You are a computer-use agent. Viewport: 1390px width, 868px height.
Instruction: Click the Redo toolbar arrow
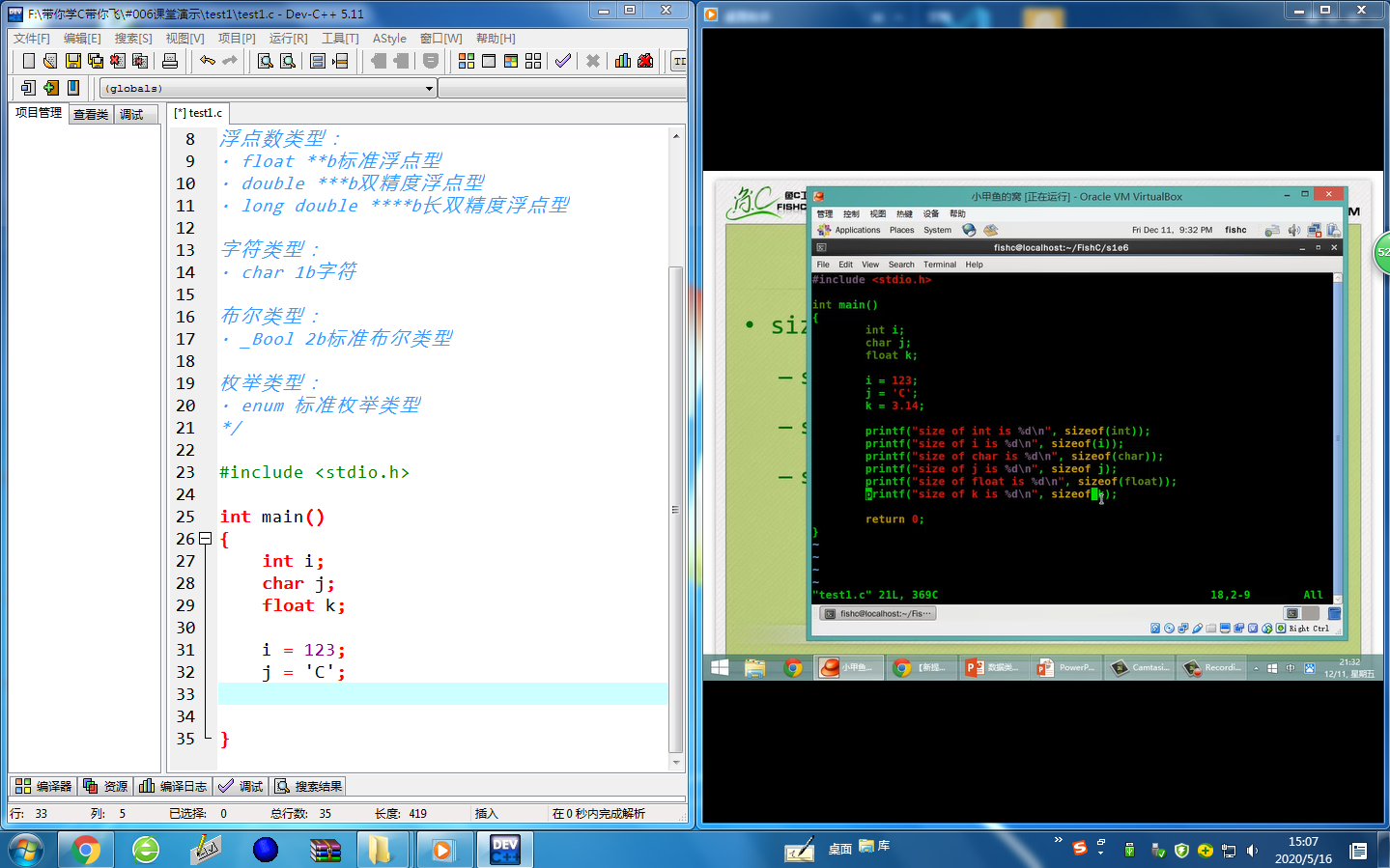[x=230, y=61]
